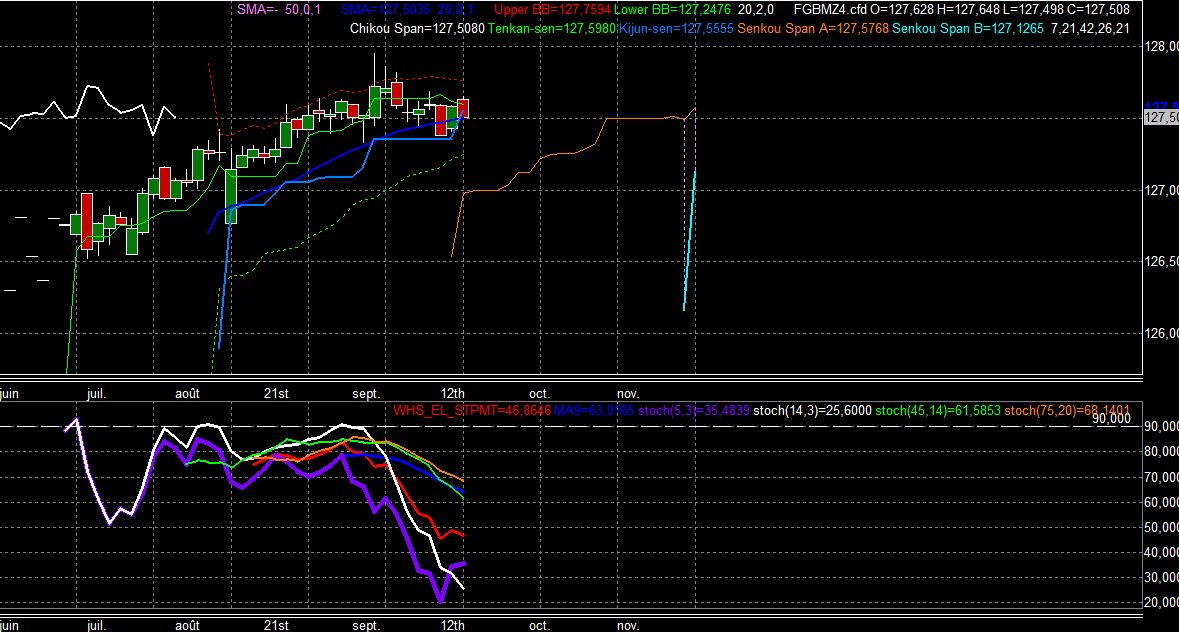Image resolution: width=1179 pixels, height=632 pixels.
Task: Click 21st on the price chart time axis
Action: 276,394
